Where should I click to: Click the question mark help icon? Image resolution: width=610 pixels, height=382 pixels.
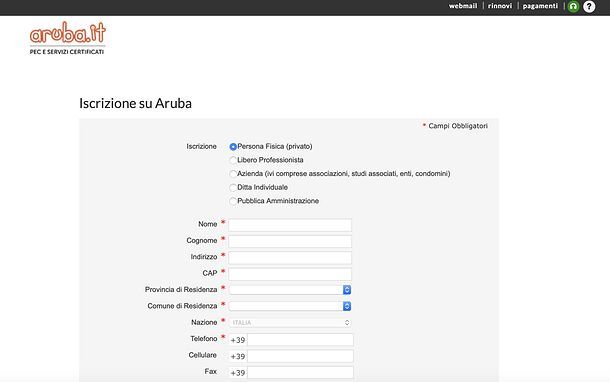(x=589, y=6)
